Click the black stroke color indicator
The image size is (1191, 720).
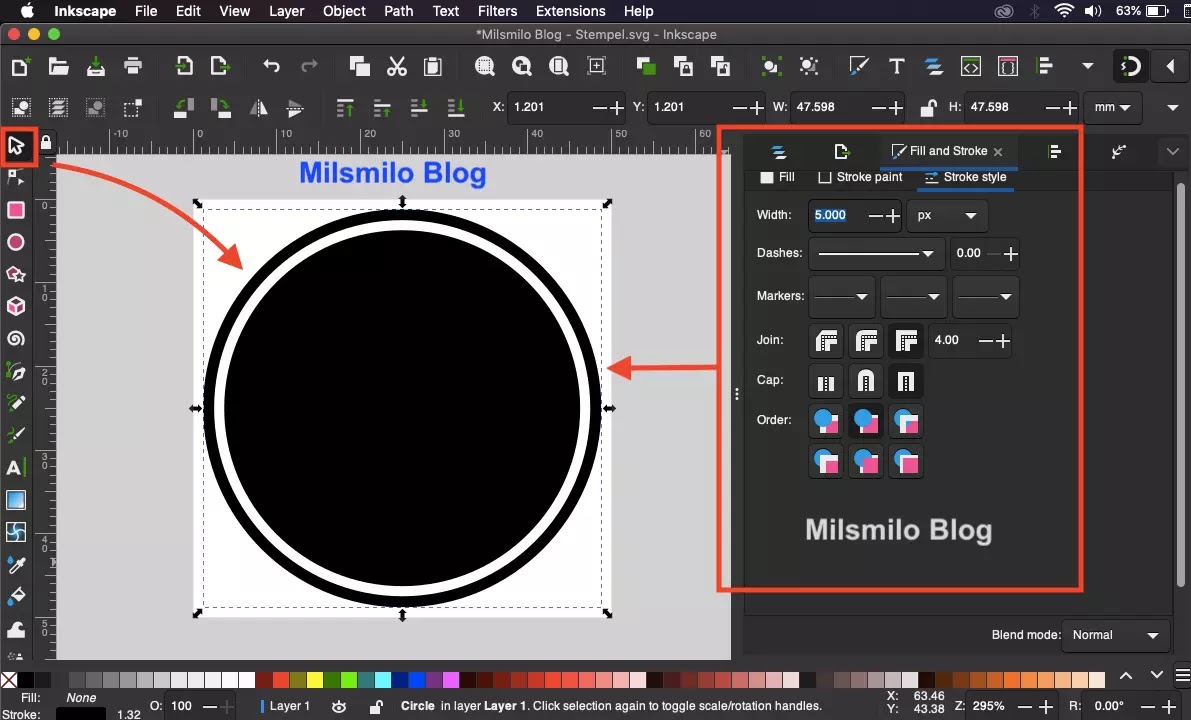(x=81, y=714)
